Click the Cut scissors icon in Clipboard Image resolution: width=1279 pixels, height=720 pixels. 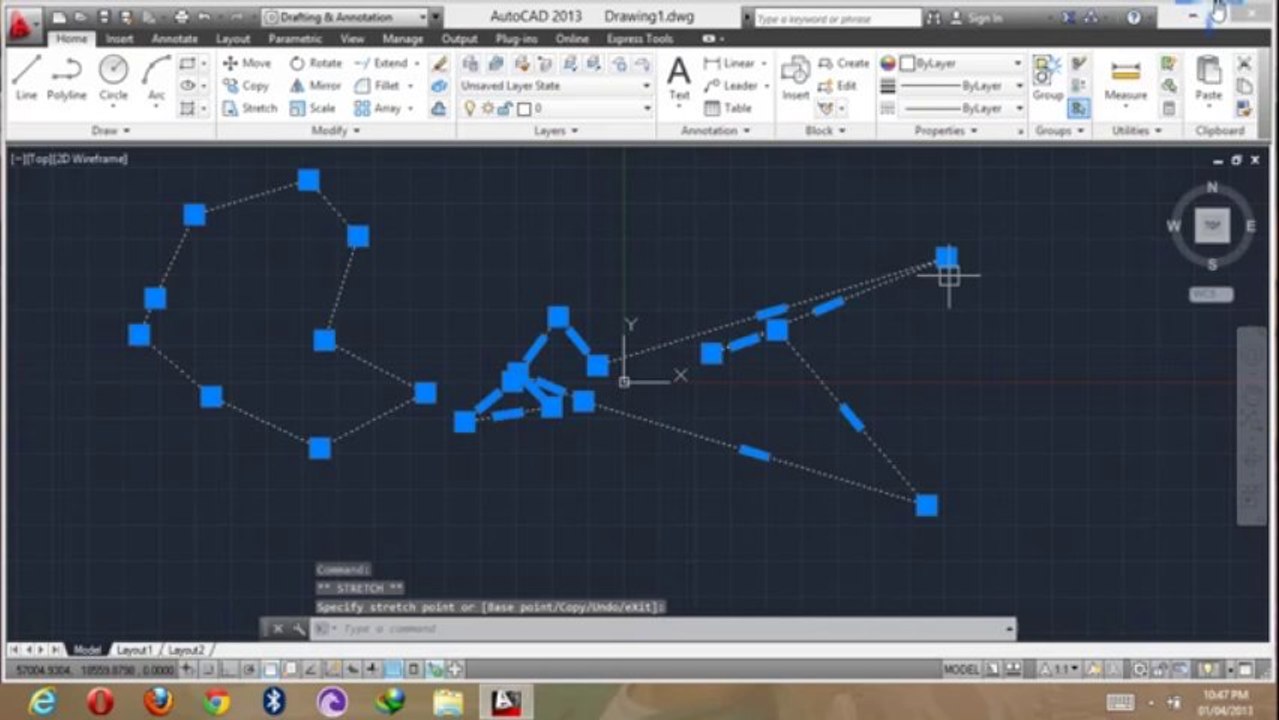click(x=1244, y=63)
